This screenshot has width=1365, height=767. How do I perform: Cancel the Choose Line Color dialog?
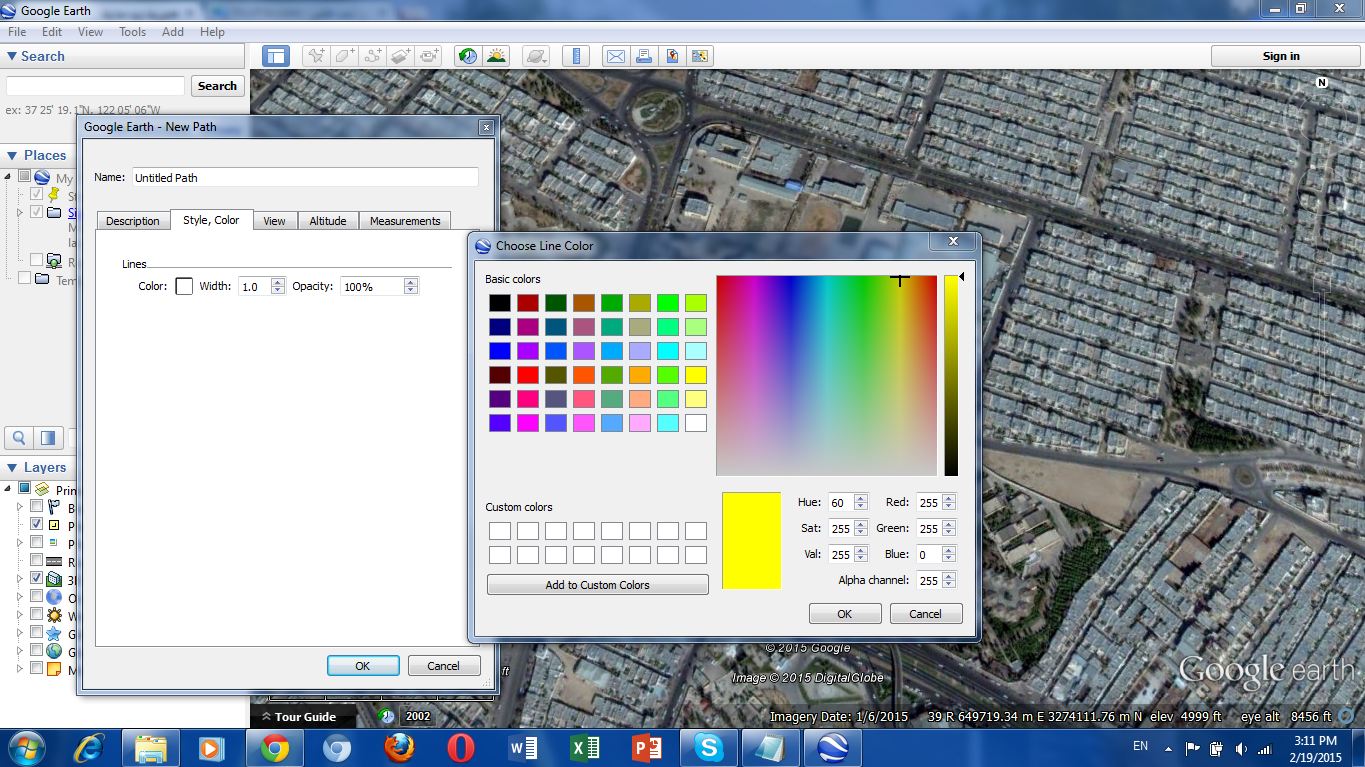click(x=925, y=614)
